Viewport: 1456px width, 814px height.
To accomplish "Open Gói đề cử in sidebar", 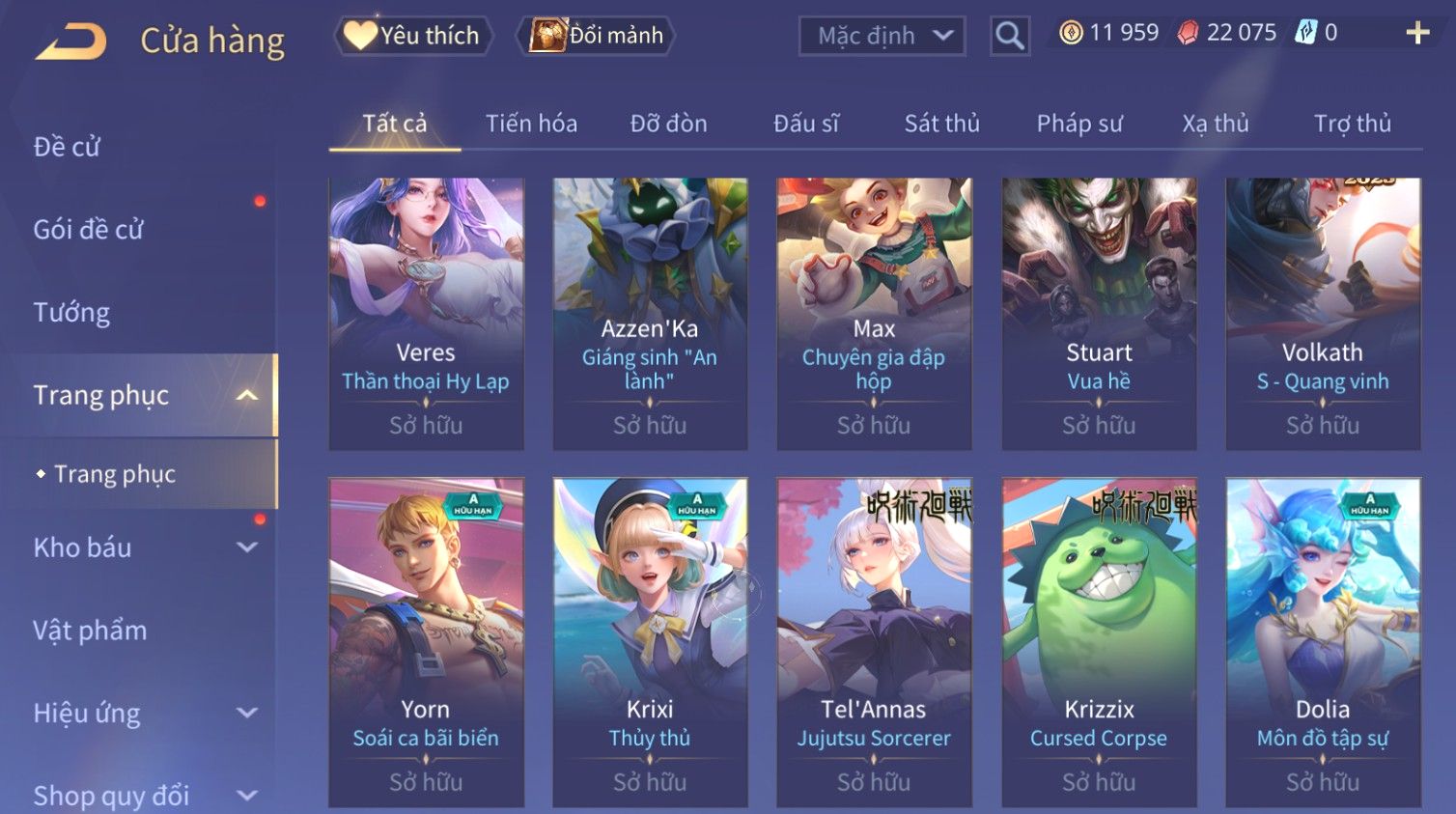I will [x=88, y=230].
